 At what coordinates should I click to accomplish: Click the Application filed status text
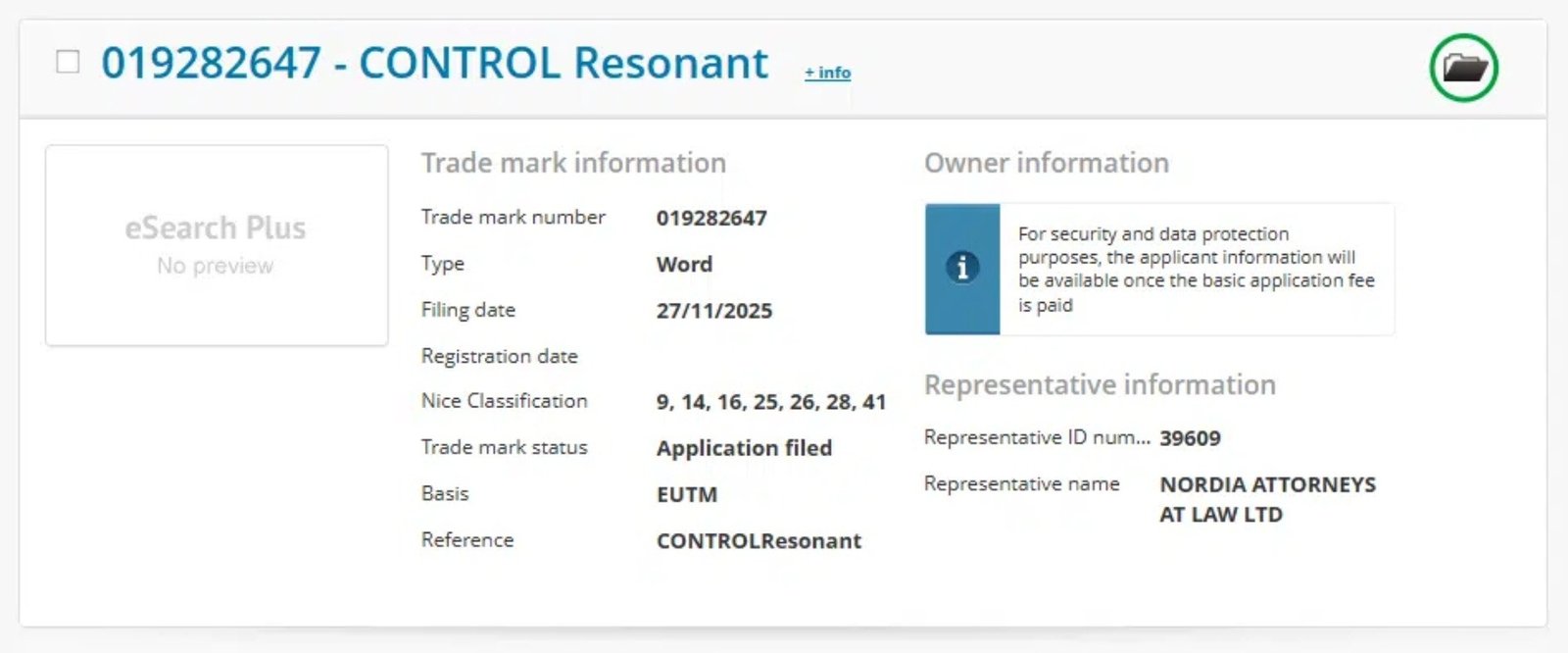point(745,448)
